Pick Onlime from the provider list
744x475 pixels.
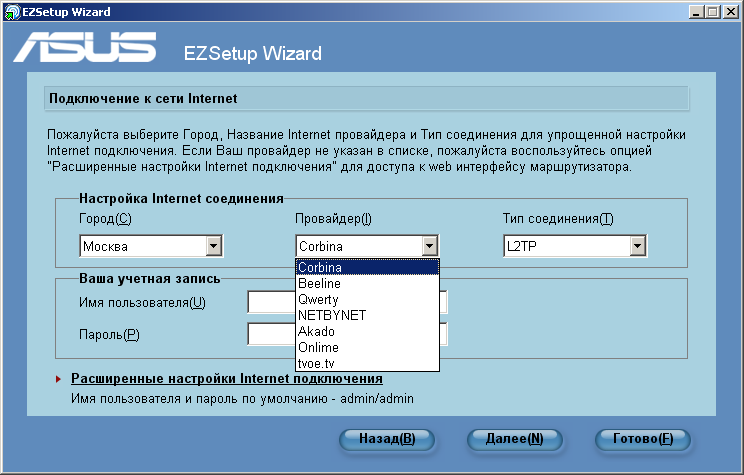click(x=367, y=347)
